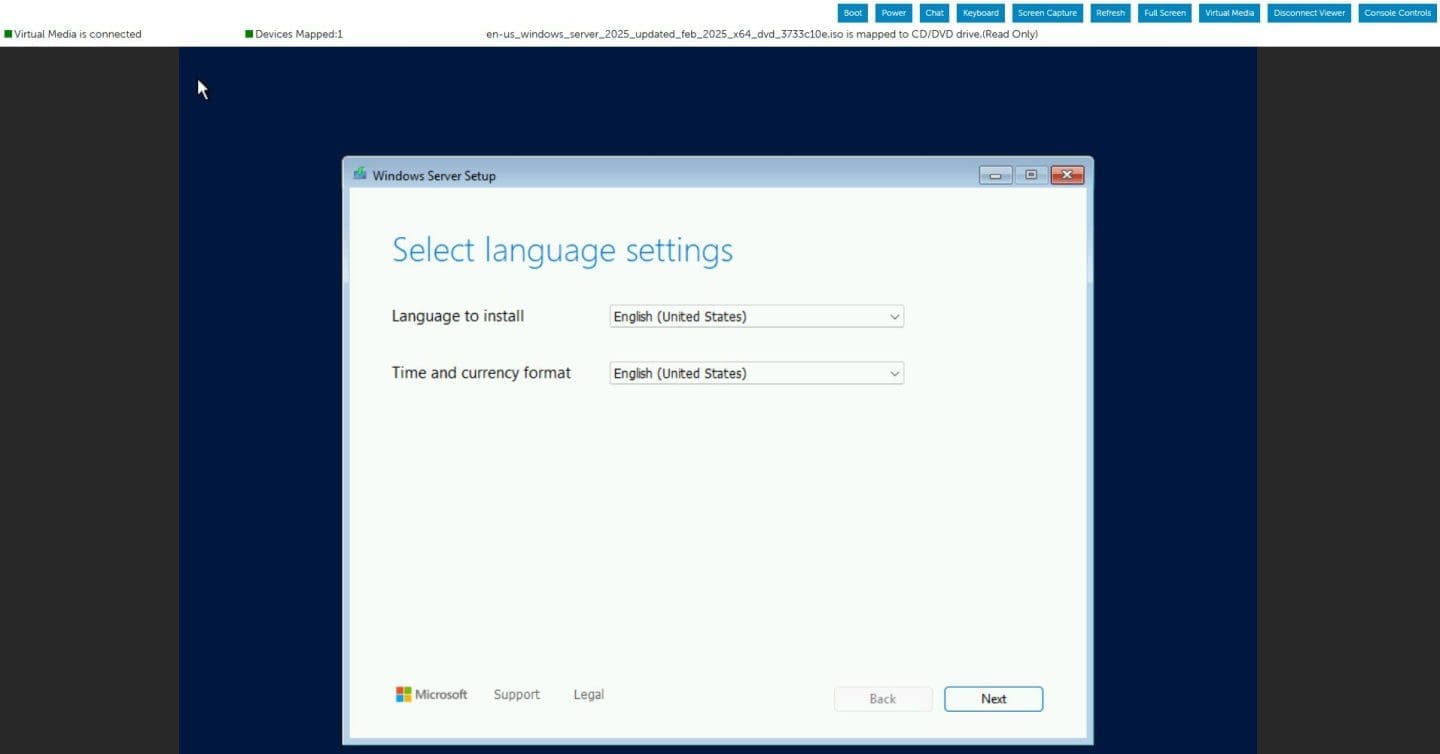Take a Screen Capture
Screen dimensions: 1440x754
(1047, 13)
